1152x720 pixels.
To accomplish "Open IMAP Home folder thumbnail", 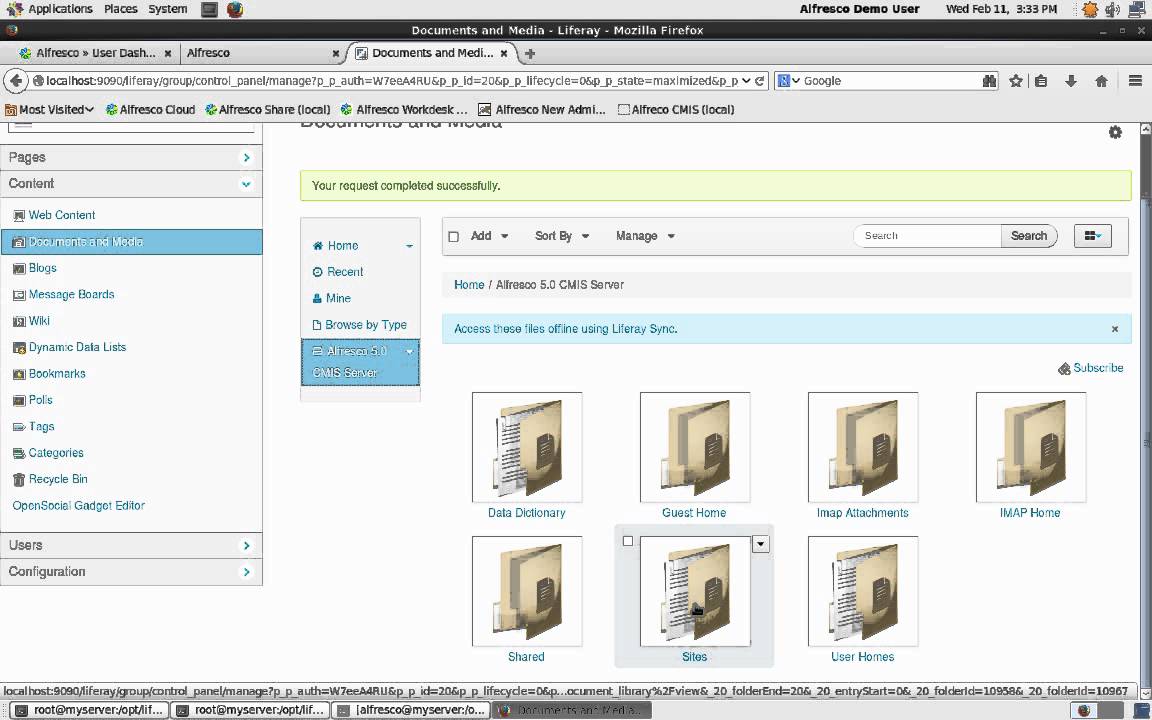I will (1031, 447).
